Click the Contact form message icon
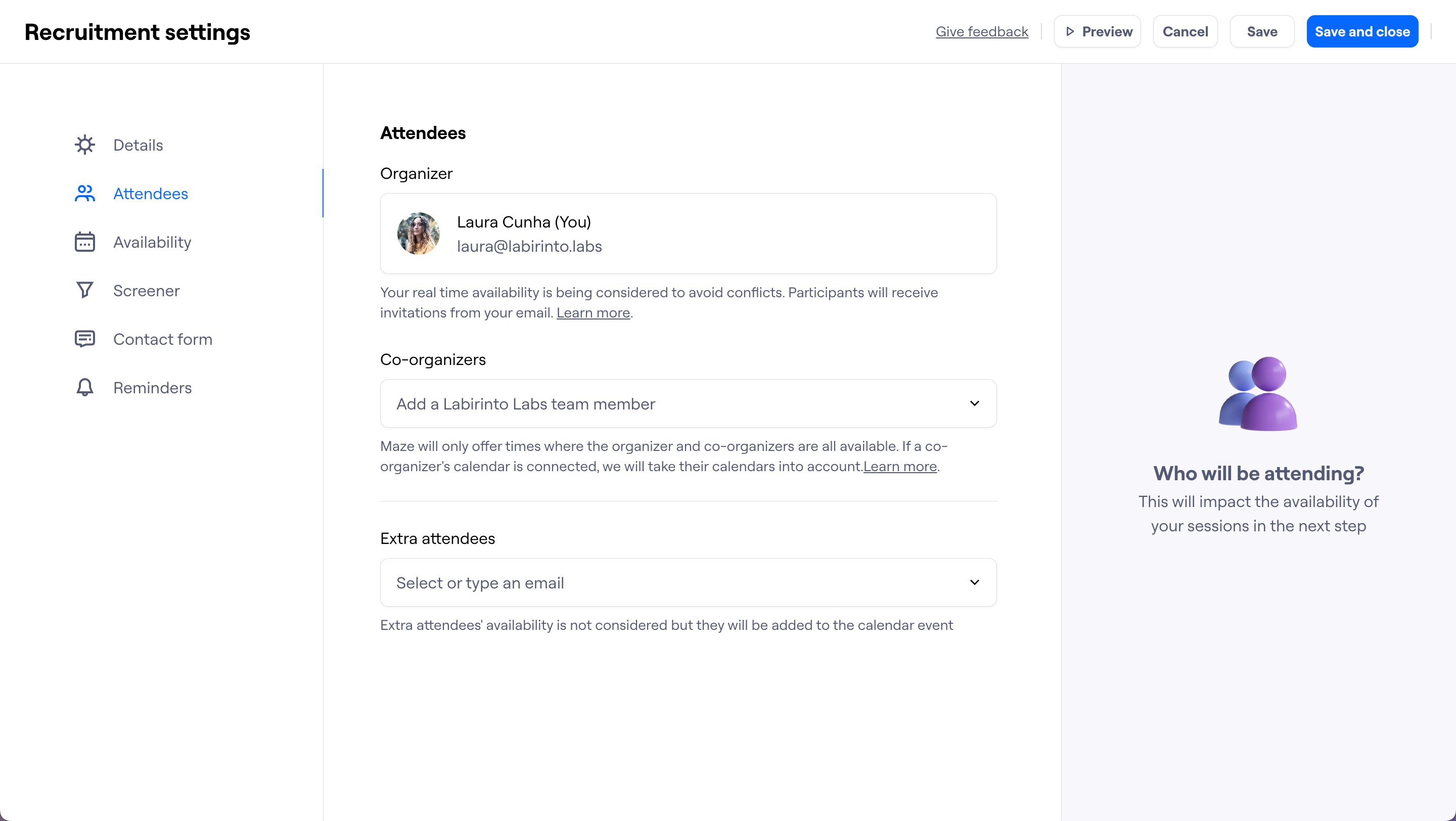 click(x=85, y=339)
